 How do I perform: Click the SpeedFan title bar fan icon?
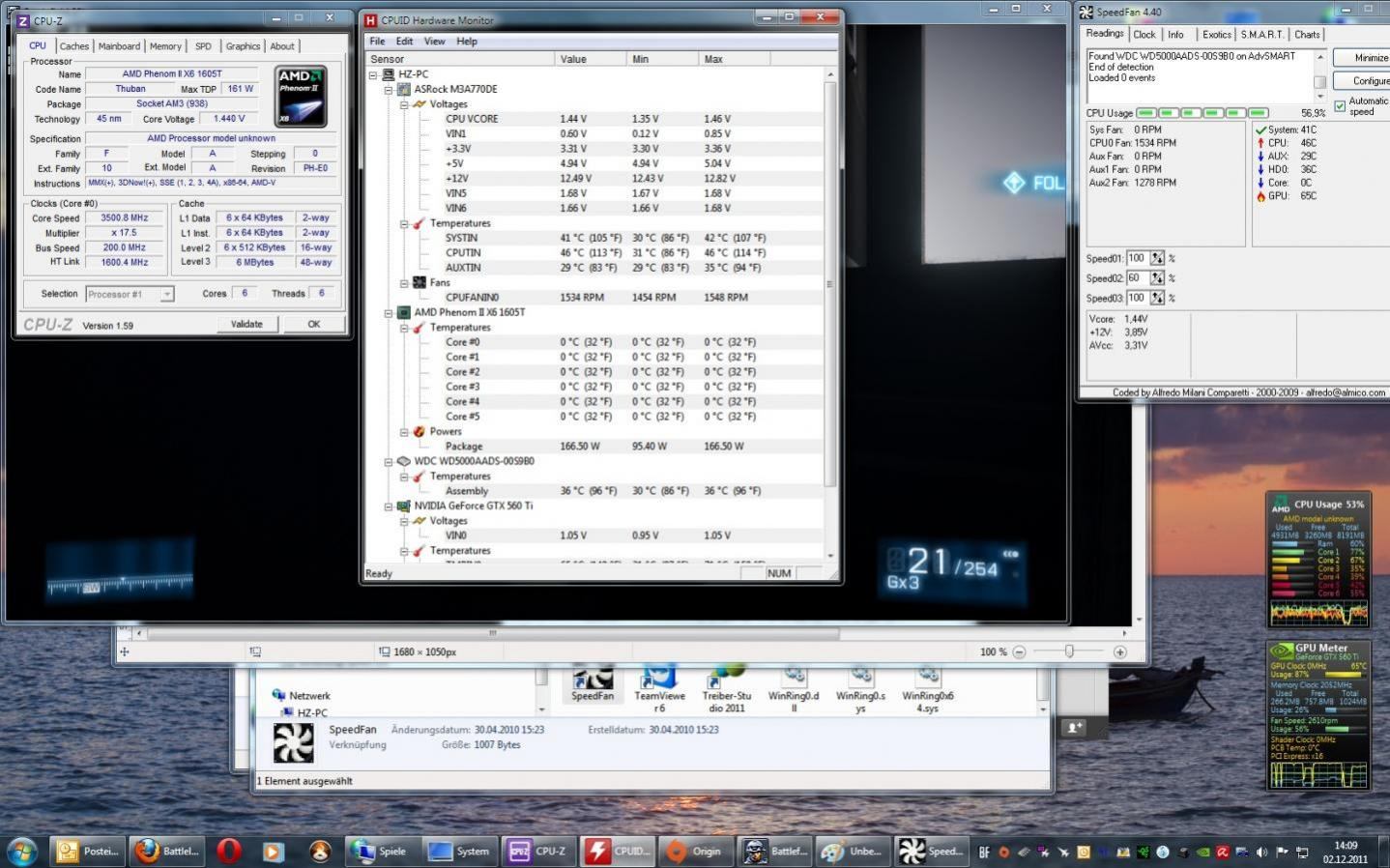pos(1086,12)
